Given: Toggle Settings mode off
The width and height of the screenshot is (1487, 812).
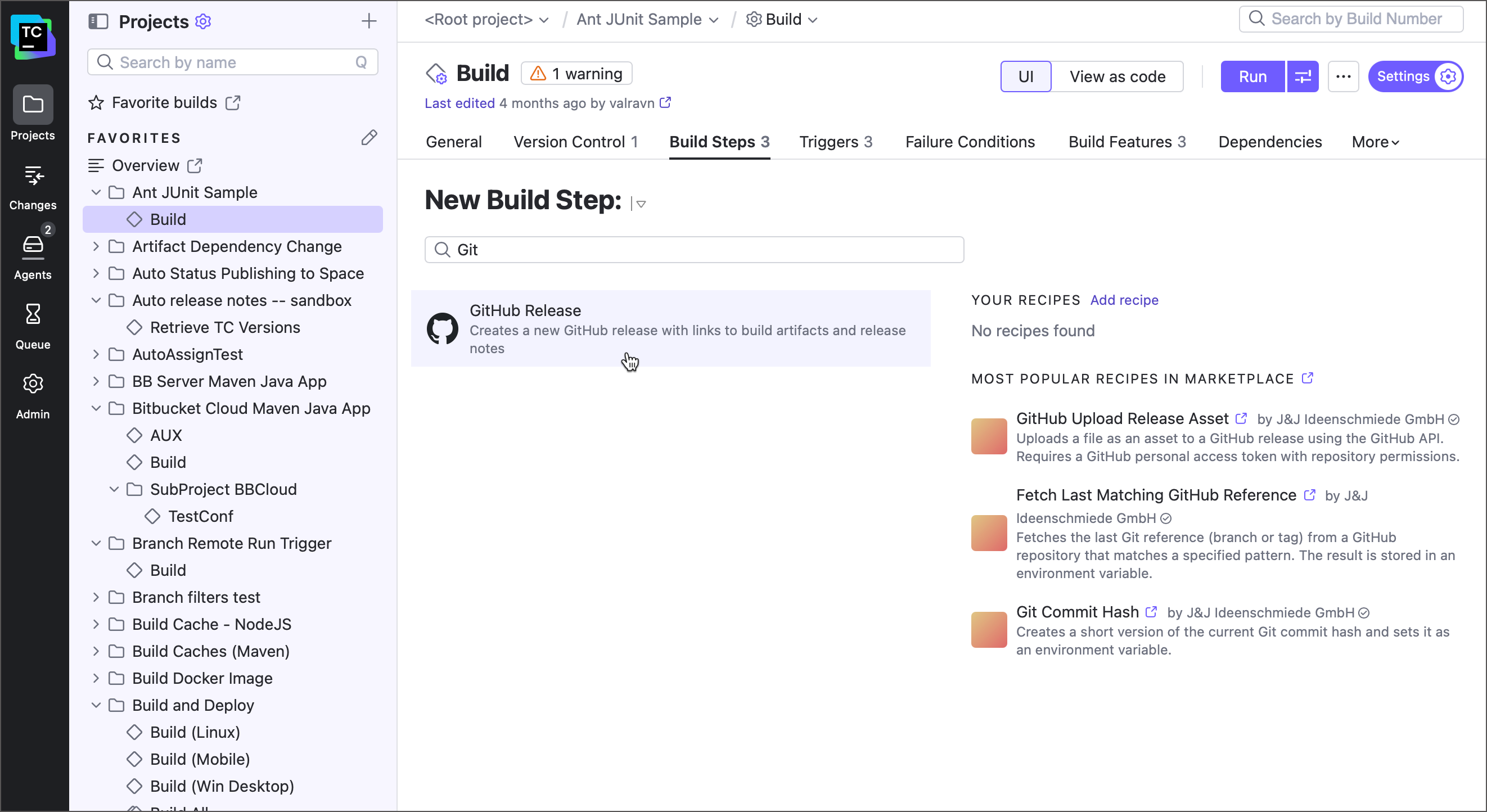Looking at the screenshot, I should click(x=1416, y=76).
